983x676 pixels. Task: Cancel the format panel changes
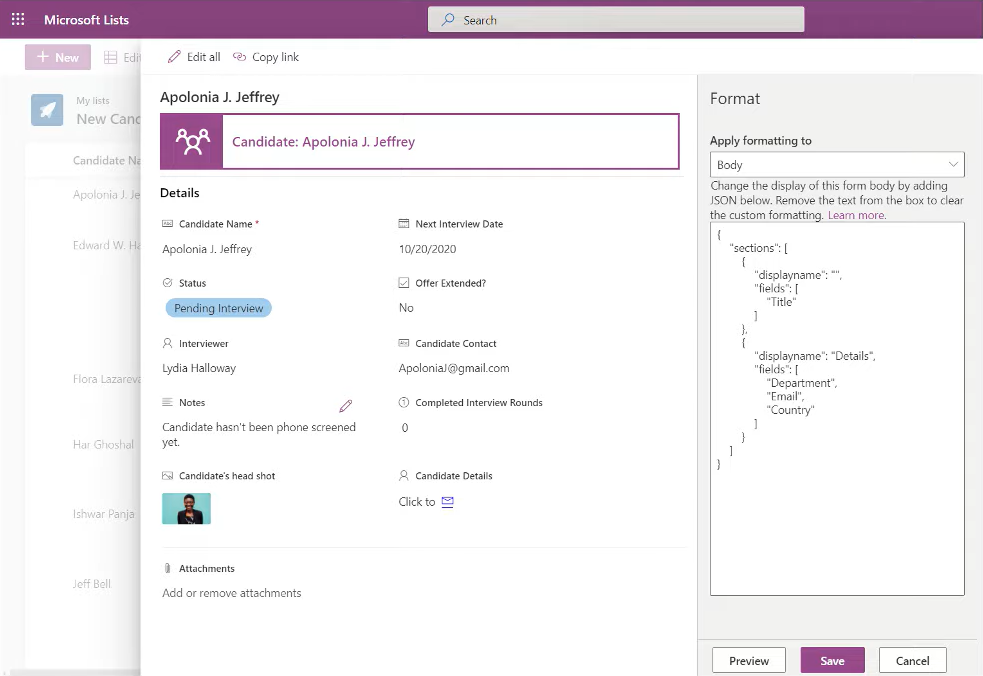coord(912,660)
